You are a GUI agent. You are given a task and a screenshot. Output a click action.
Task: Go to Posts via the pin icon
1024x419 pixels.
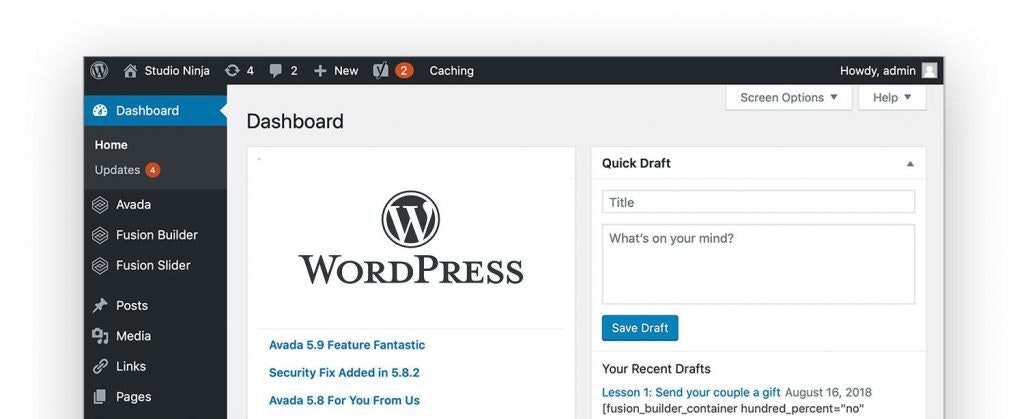click(x=100, y=306)
